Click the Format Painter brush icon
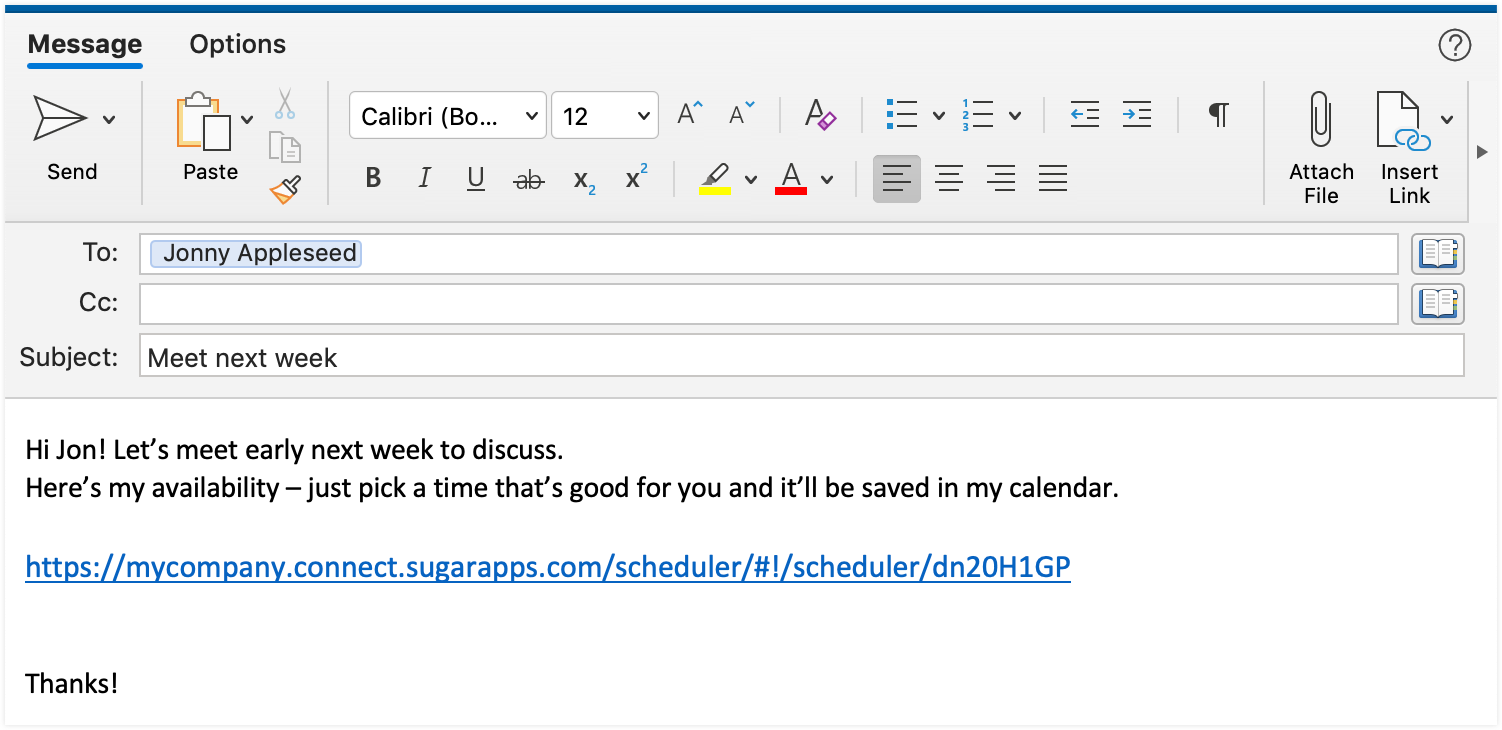This screenshot has width=1502, height=730. pos(285,189)
